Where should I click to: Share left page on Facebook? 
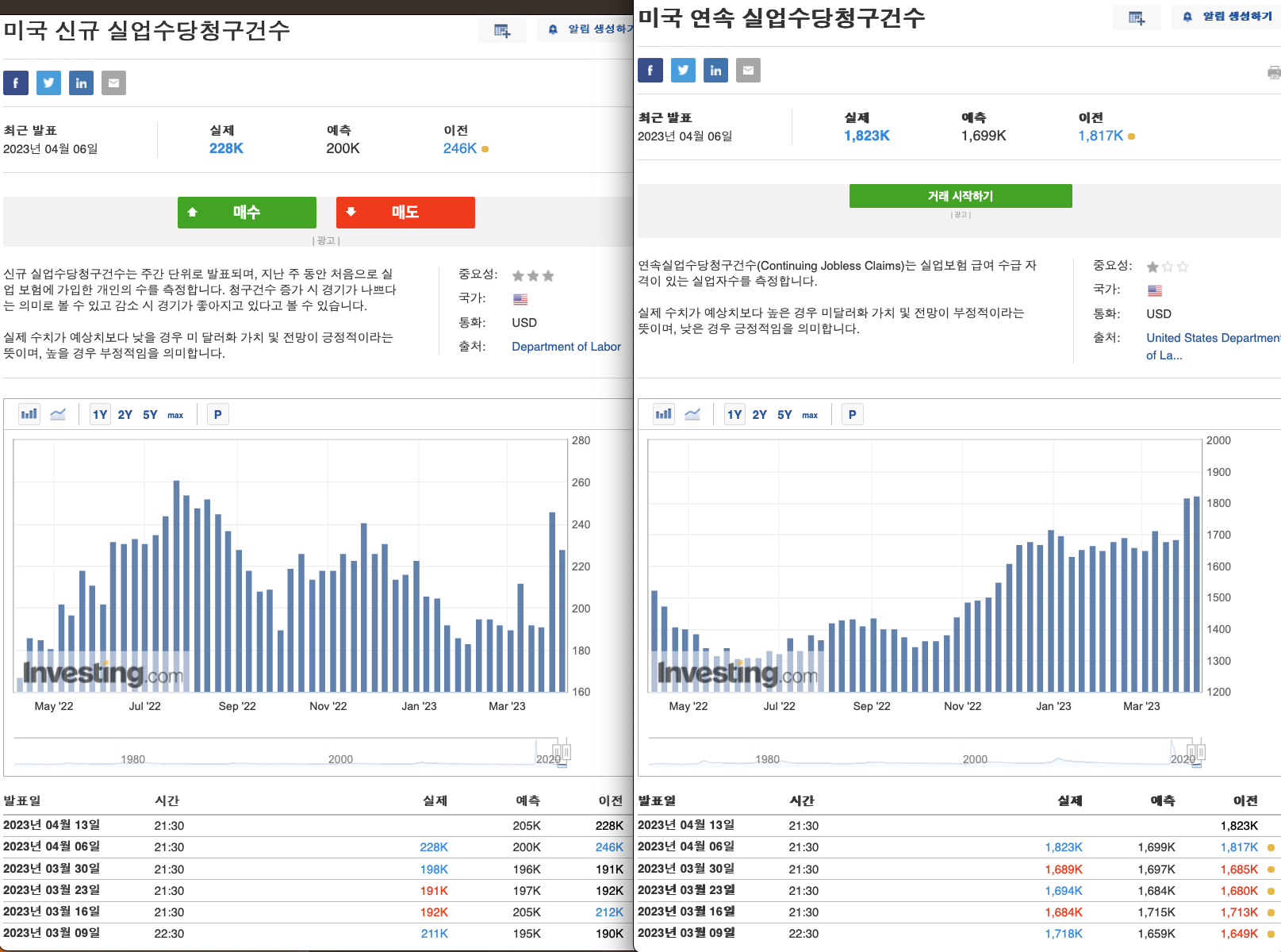click(16, 83)
